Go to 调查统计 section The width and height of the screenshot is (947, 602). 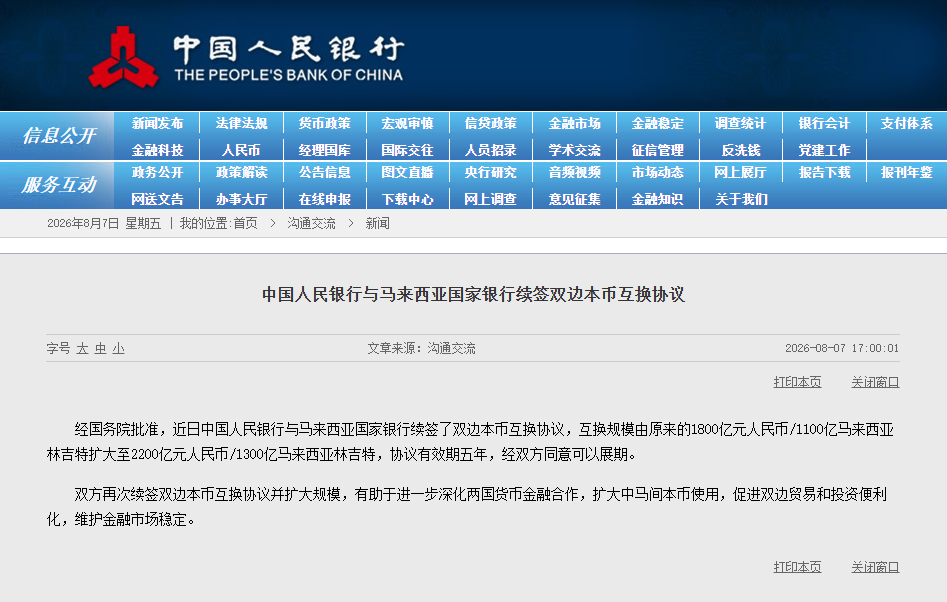coord(740,124)
